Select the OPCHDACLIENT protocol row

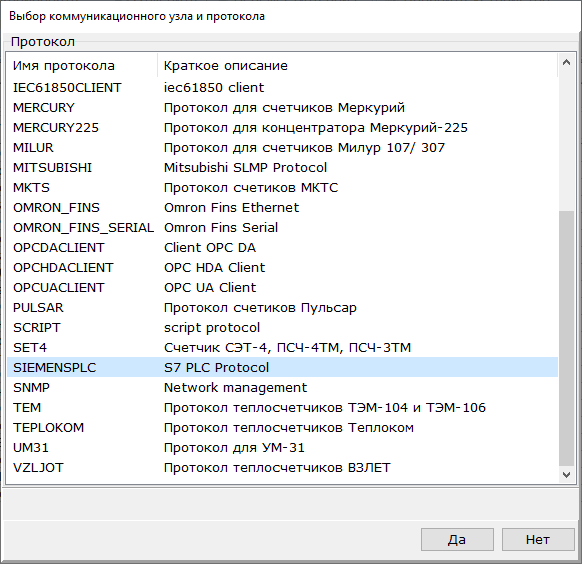pos(282,268)
